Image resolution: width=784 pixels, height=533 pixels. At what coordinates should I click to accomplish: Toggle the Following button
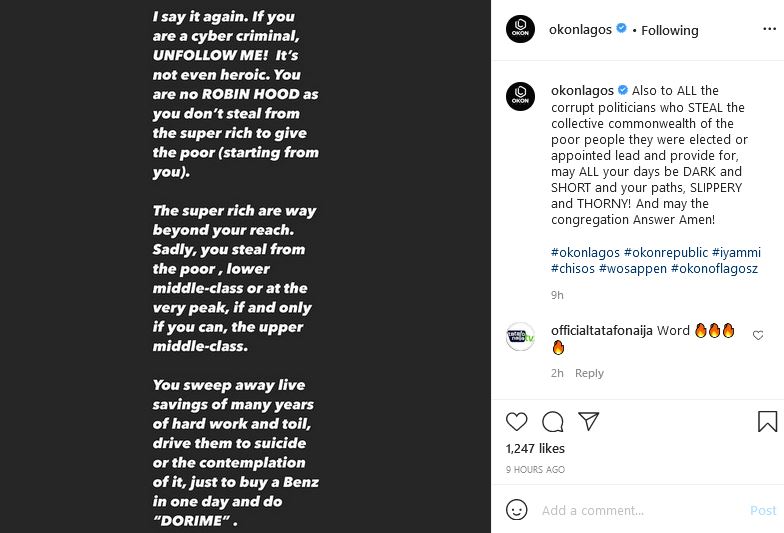coord(670,30)
